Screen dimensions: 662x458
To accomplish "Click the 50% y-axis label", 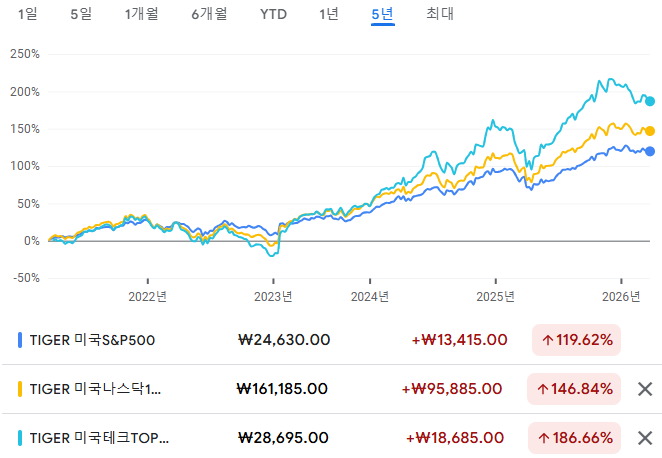I will (28, 204).
